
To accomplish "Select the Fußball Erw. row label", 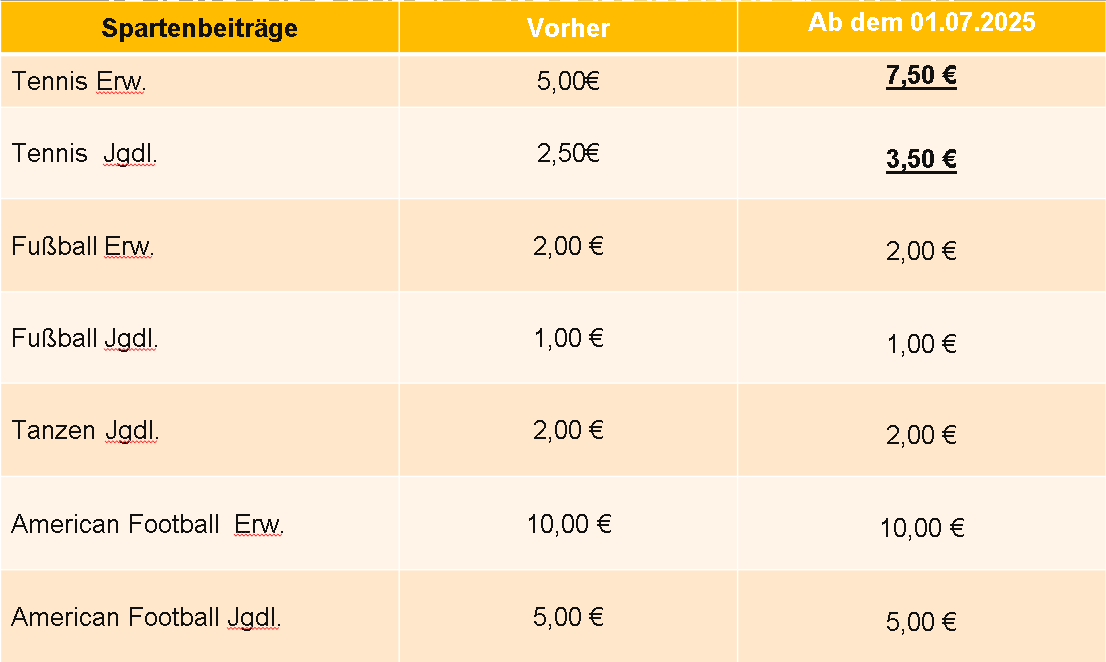I will coord(83,246).
